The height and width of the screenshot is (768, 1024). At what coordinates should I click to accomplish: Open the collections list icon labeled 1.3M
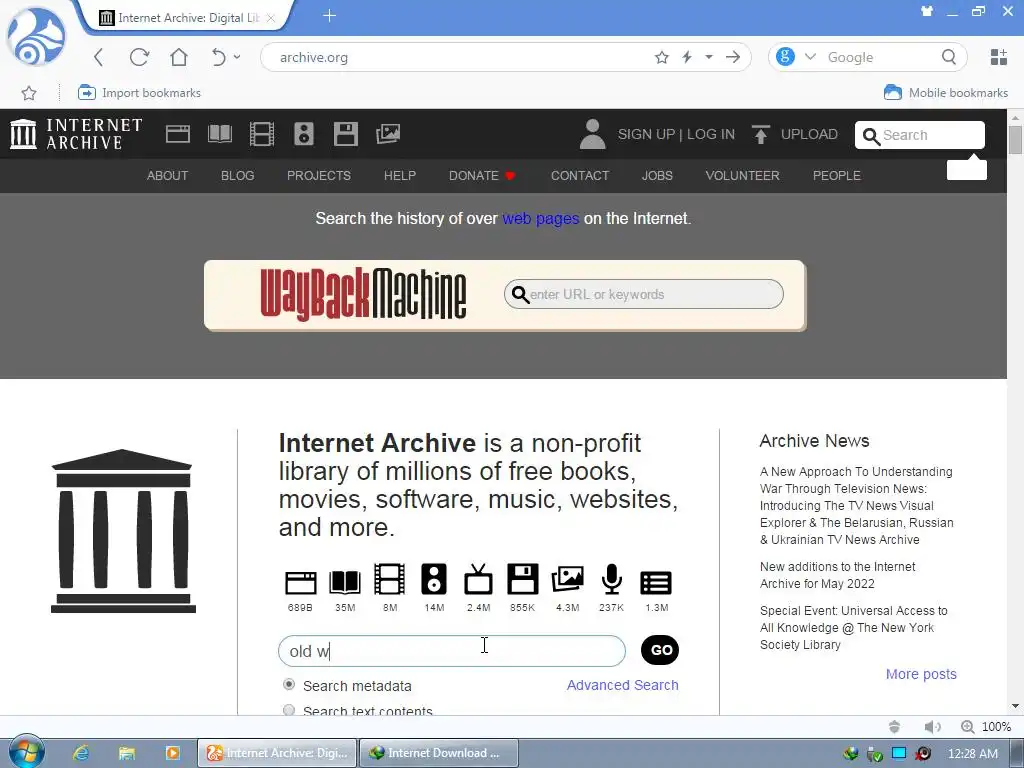point(656,583)
